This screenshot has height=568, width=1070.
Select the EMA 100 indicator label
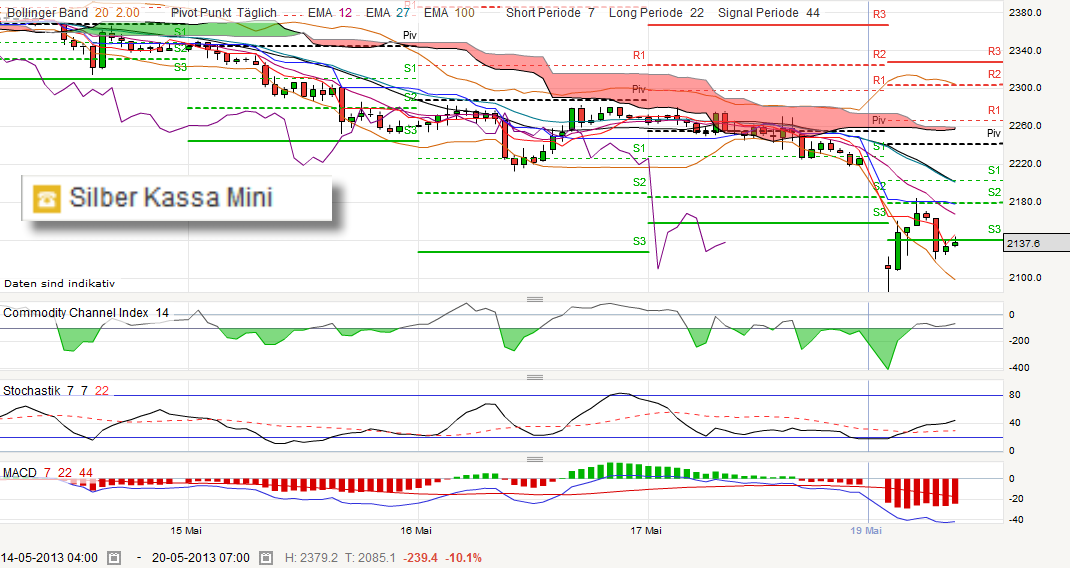[x=449, y=13]
